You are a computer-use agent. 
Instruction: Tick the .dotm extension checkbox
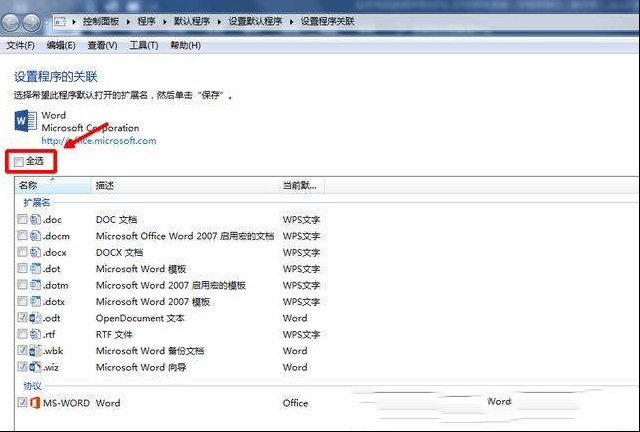(x=22, y=285)
